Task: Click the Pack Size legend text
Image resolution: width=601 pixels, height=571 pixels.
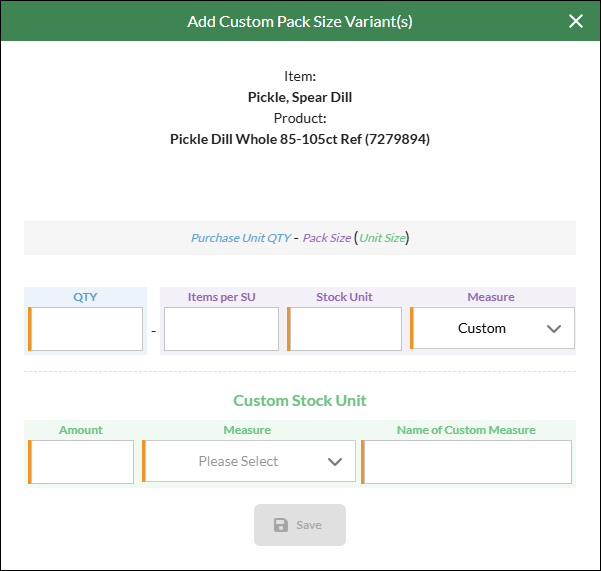Action: [327, 238]
